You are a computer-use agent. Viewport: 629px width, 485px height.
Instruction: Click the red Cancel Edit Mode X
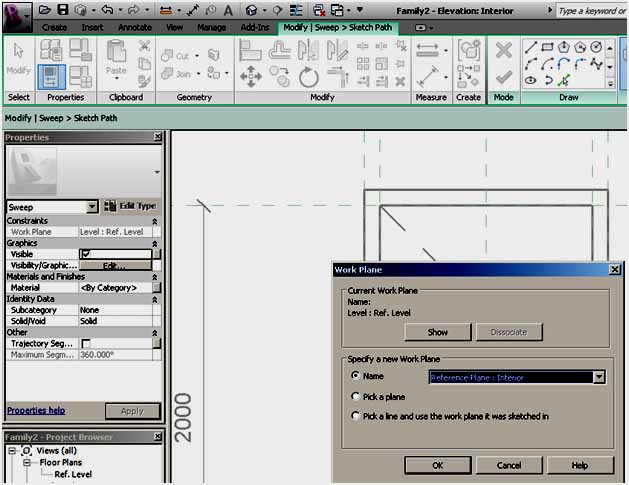(503, 50)
